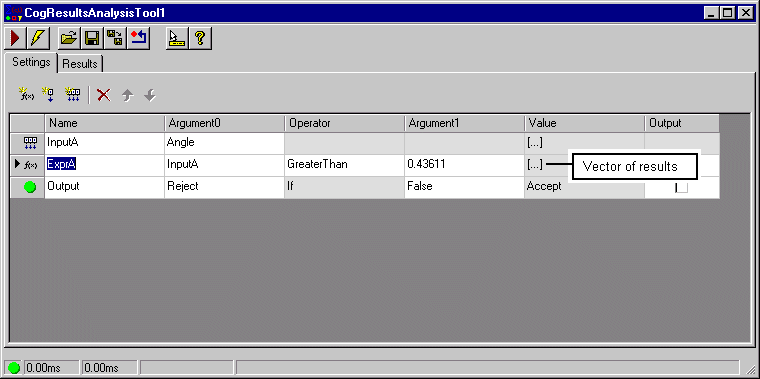This screenshot has height=379, width=760.
Task: Click the InputA argument cell of ExprA row
Action: 224,165
